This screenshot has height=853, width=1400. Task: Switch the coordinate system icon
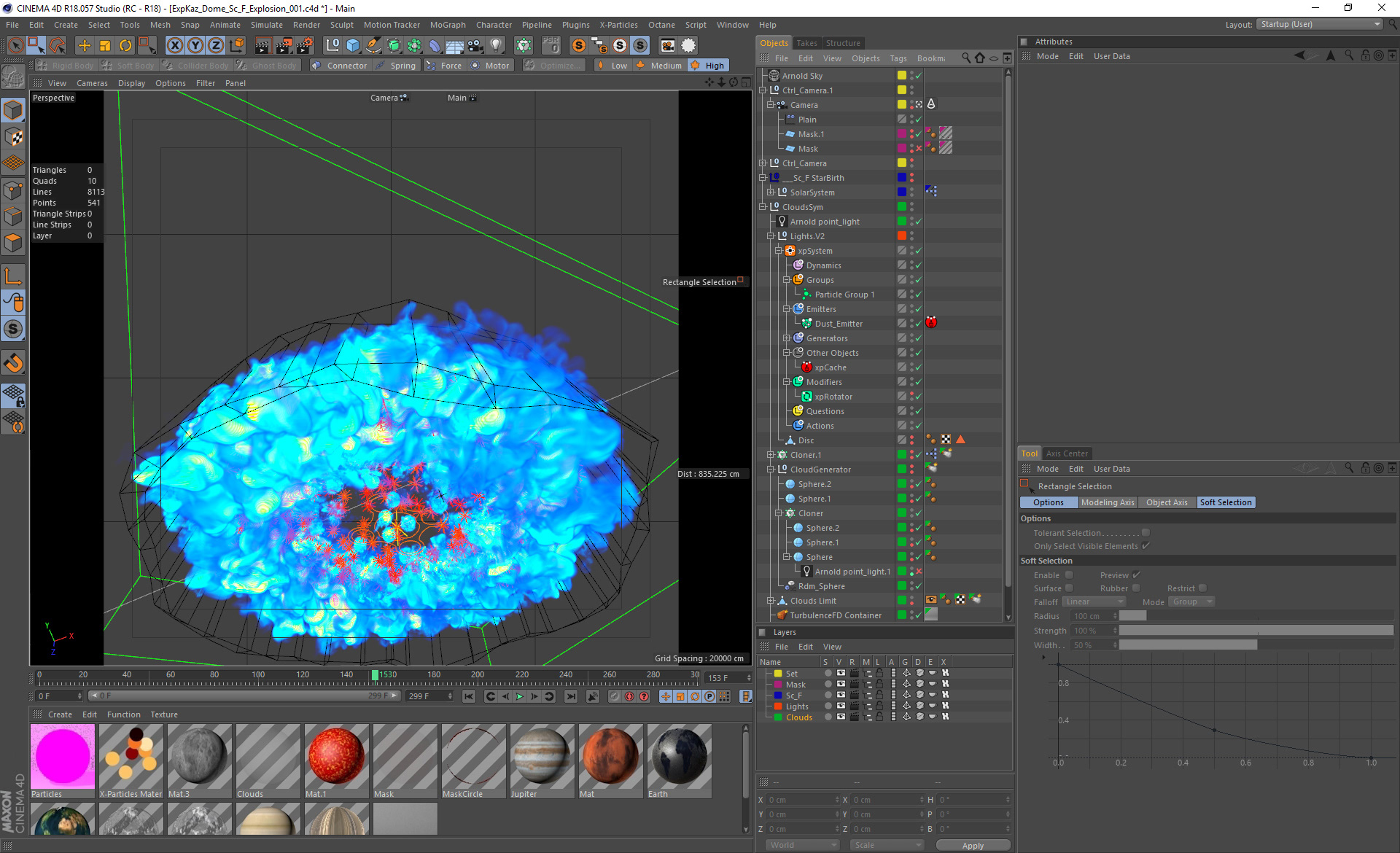[x=236, y=45]
